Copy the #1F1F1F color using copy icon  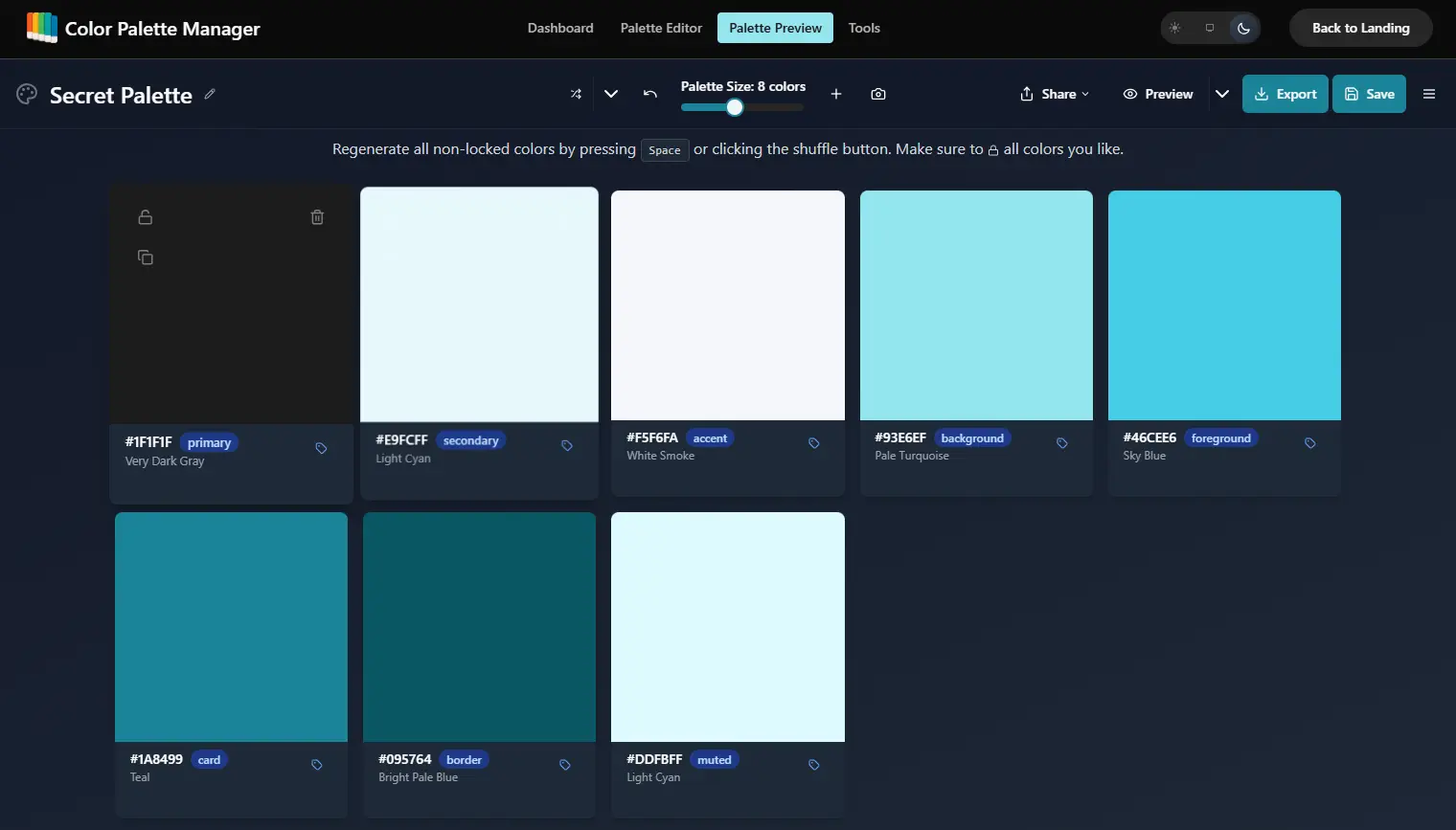point(146,258)
